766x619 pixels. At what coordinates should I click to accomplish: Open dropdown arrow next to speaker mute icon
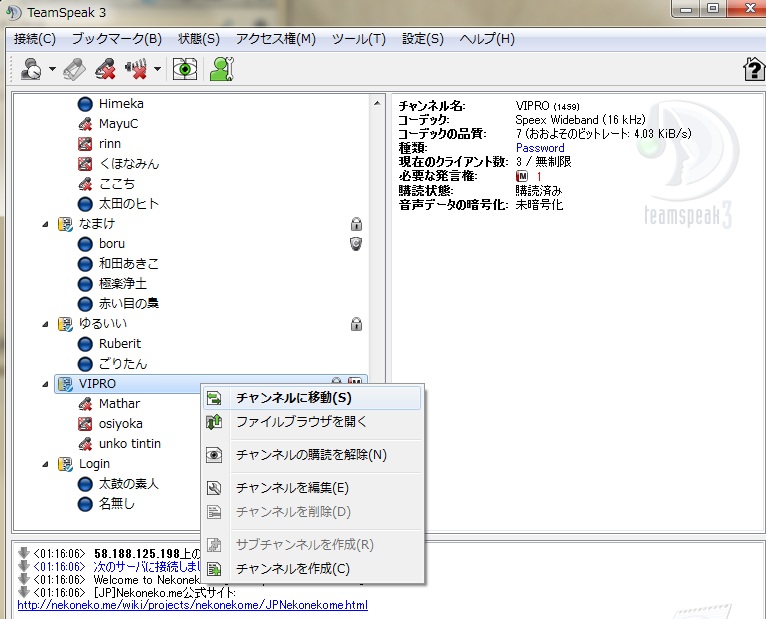pos(158,70)
